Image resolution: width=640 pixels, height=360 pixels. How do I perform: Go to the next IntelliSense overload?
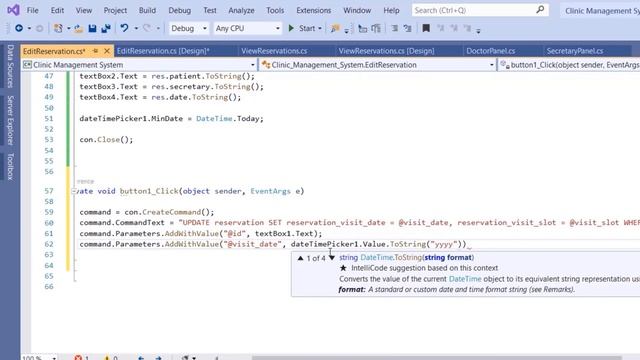[x=331, y=258]
